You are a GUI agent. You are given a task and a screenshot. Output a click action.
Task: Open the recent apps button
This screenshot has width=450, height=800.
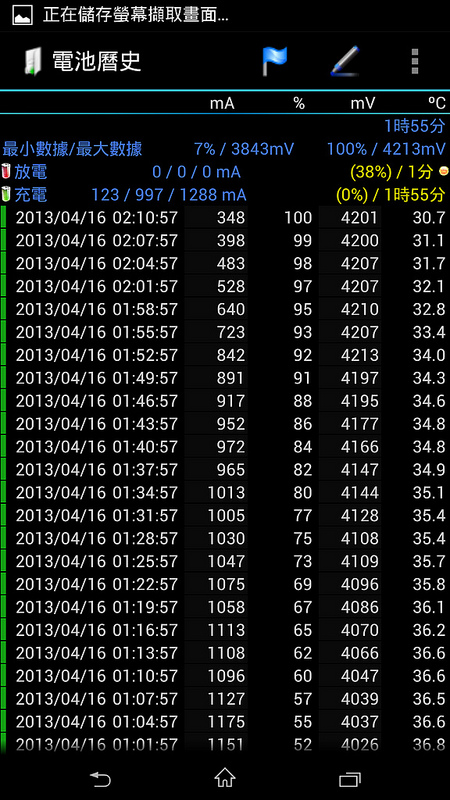(x=350, y=779)
